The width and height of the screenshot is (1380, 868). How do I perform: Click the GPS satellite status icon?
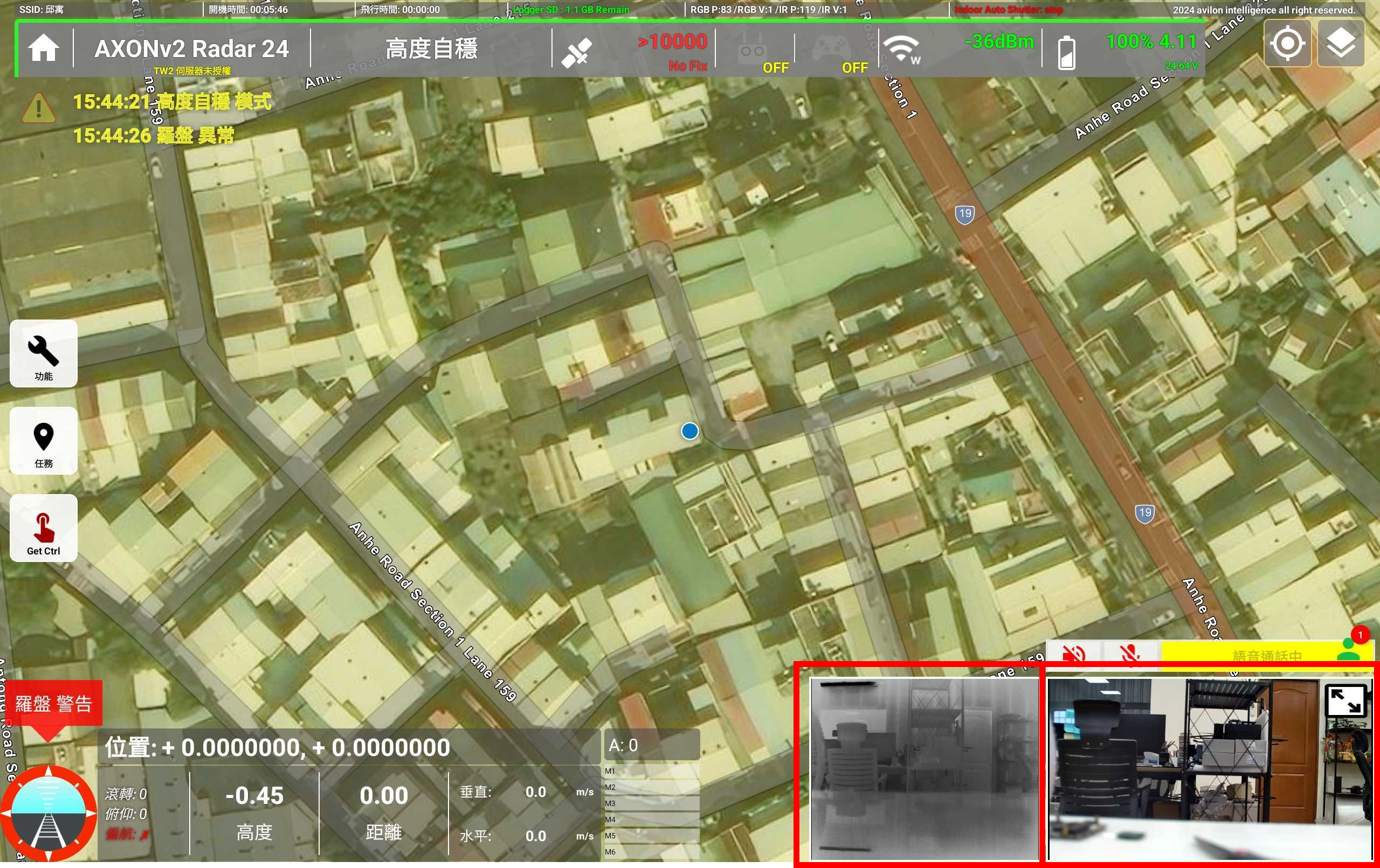click(x=576, y=52)
